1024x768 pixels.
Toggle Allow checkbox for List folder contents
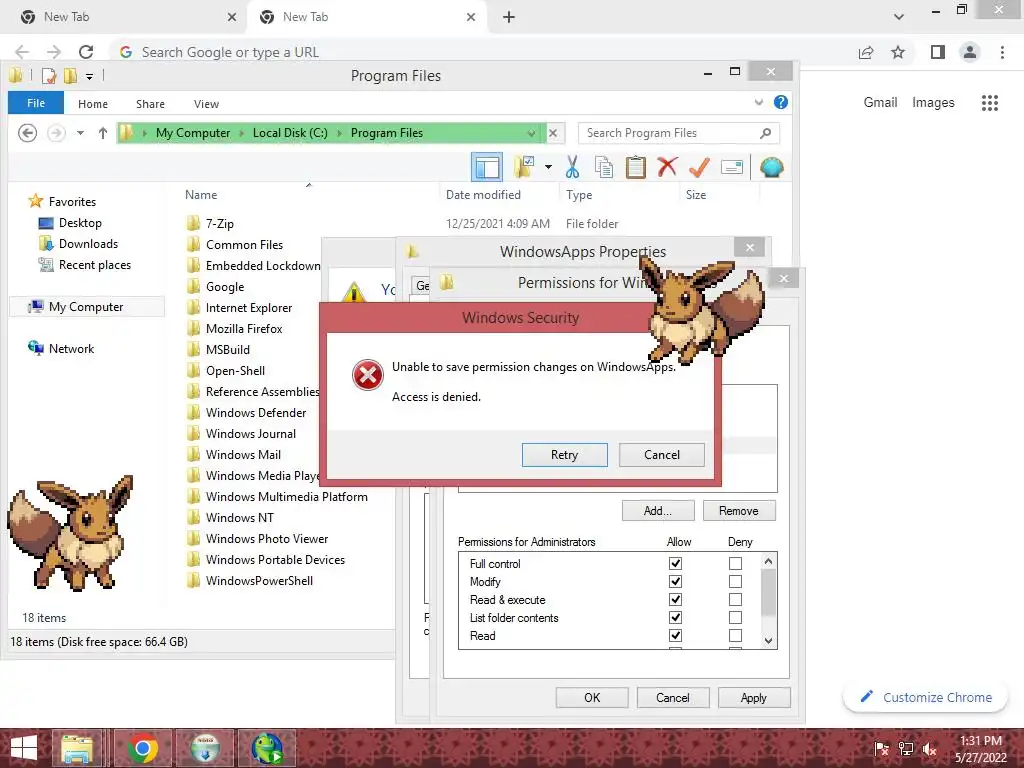675,617
